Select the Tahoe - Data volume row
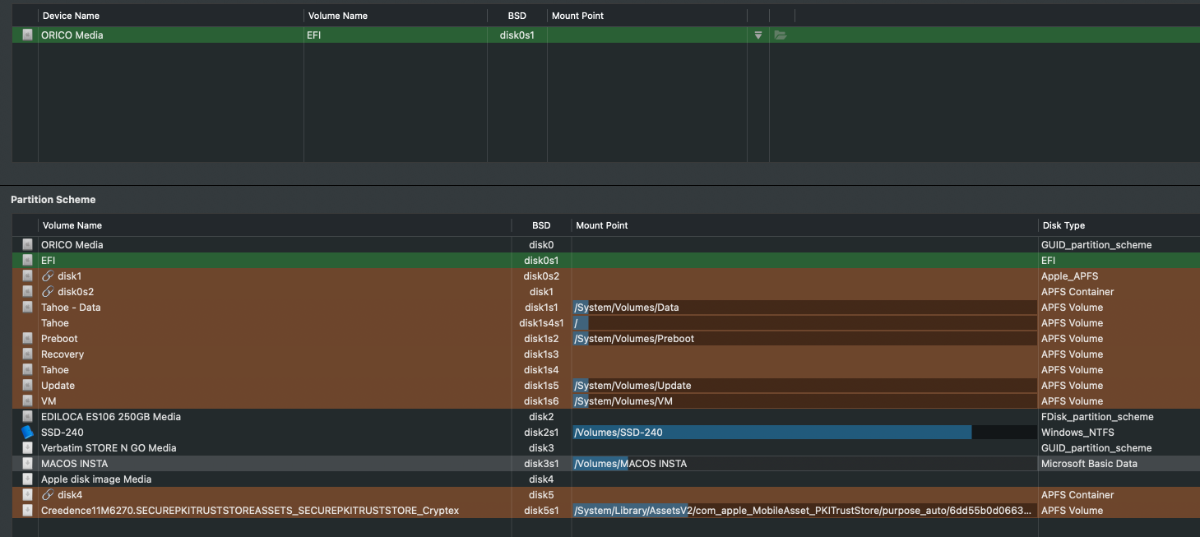This screenshot has height=537, width=1200. [70, 308]
